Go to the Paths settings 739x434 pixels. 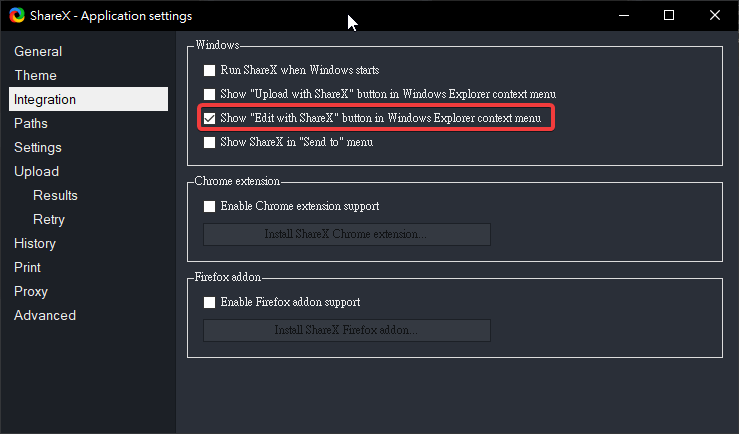31,123
